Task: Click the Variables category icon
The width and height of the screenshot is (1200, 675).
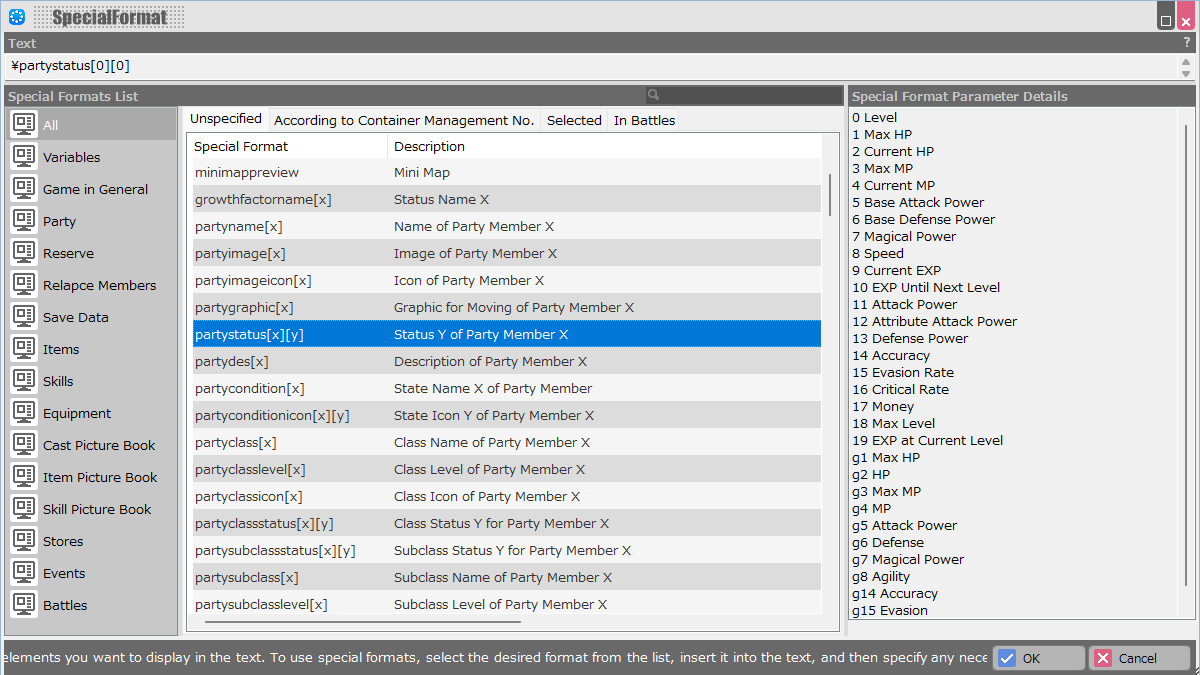Action: [25, 157]
